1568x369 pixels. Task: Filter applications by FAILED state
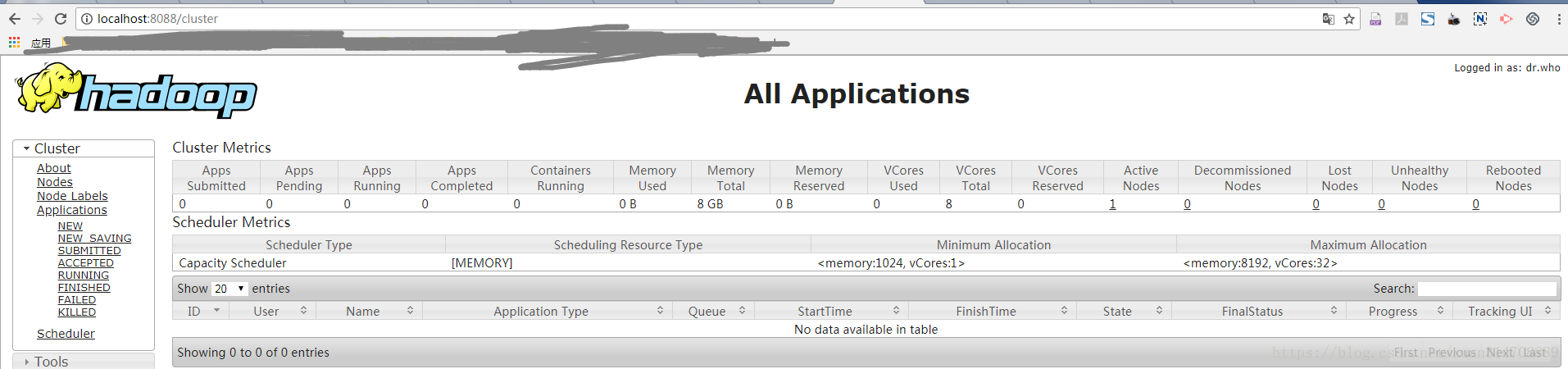tap(77, 300)
